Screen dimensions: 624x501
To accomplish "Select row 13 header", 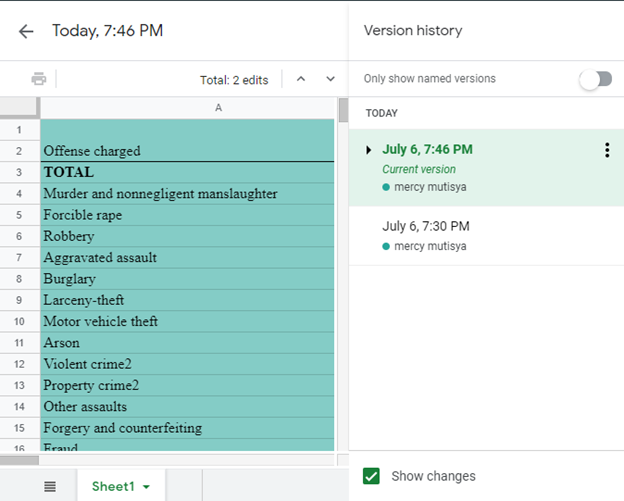I will point(19,385).
